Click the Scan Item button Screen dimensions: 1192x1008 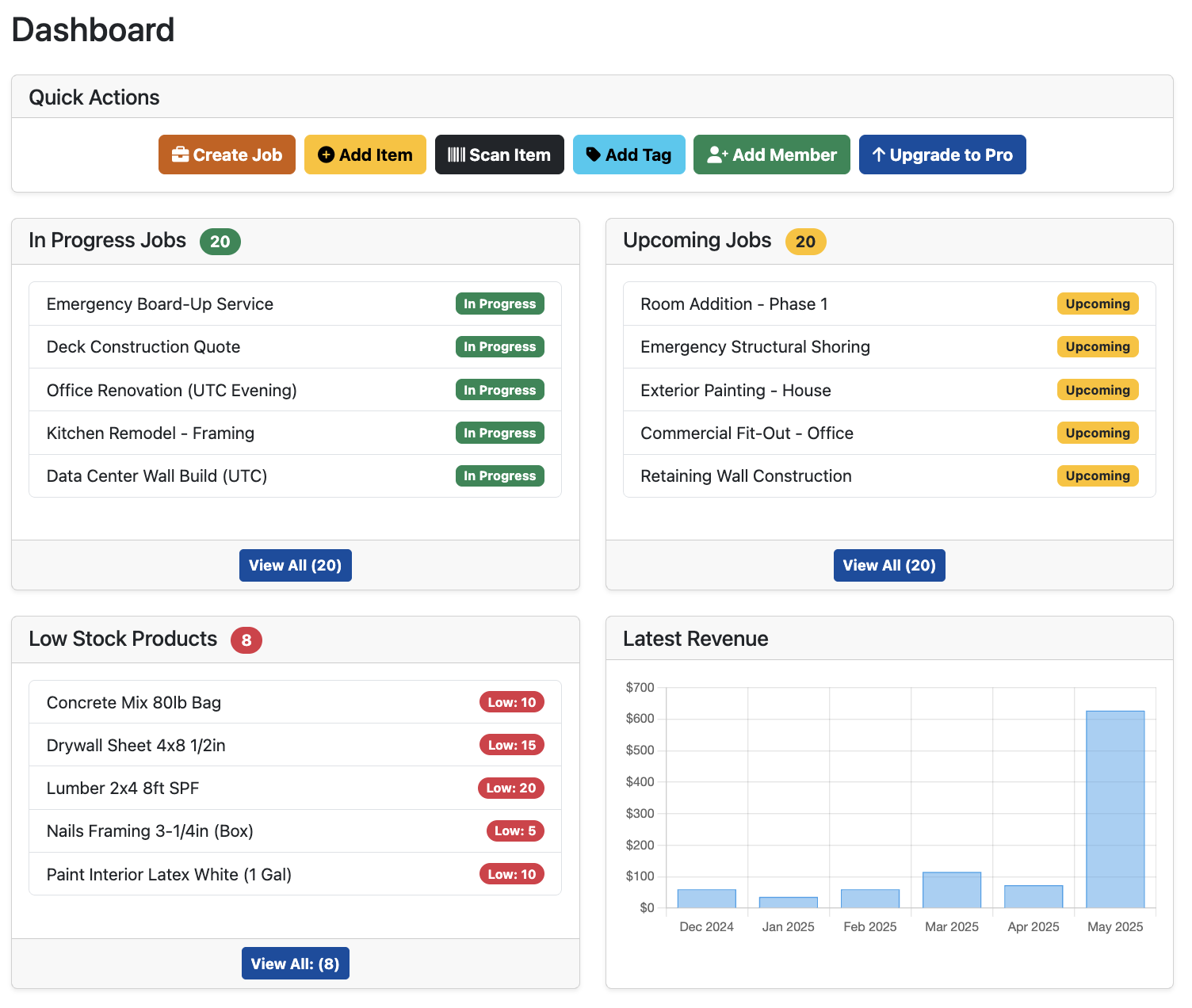(499, 155)
